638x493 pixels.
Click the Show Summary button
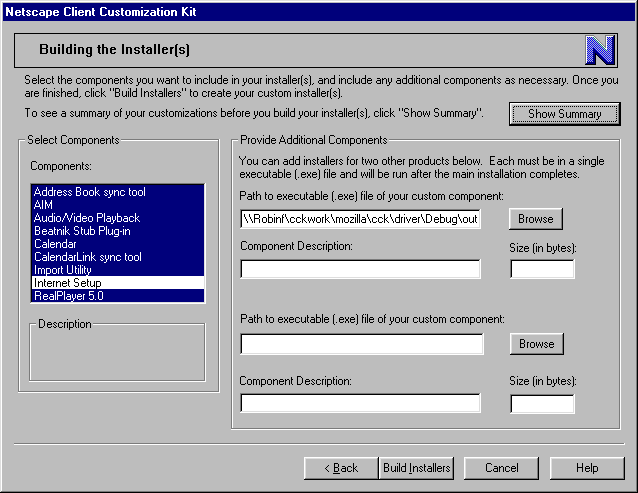[564, 114]
